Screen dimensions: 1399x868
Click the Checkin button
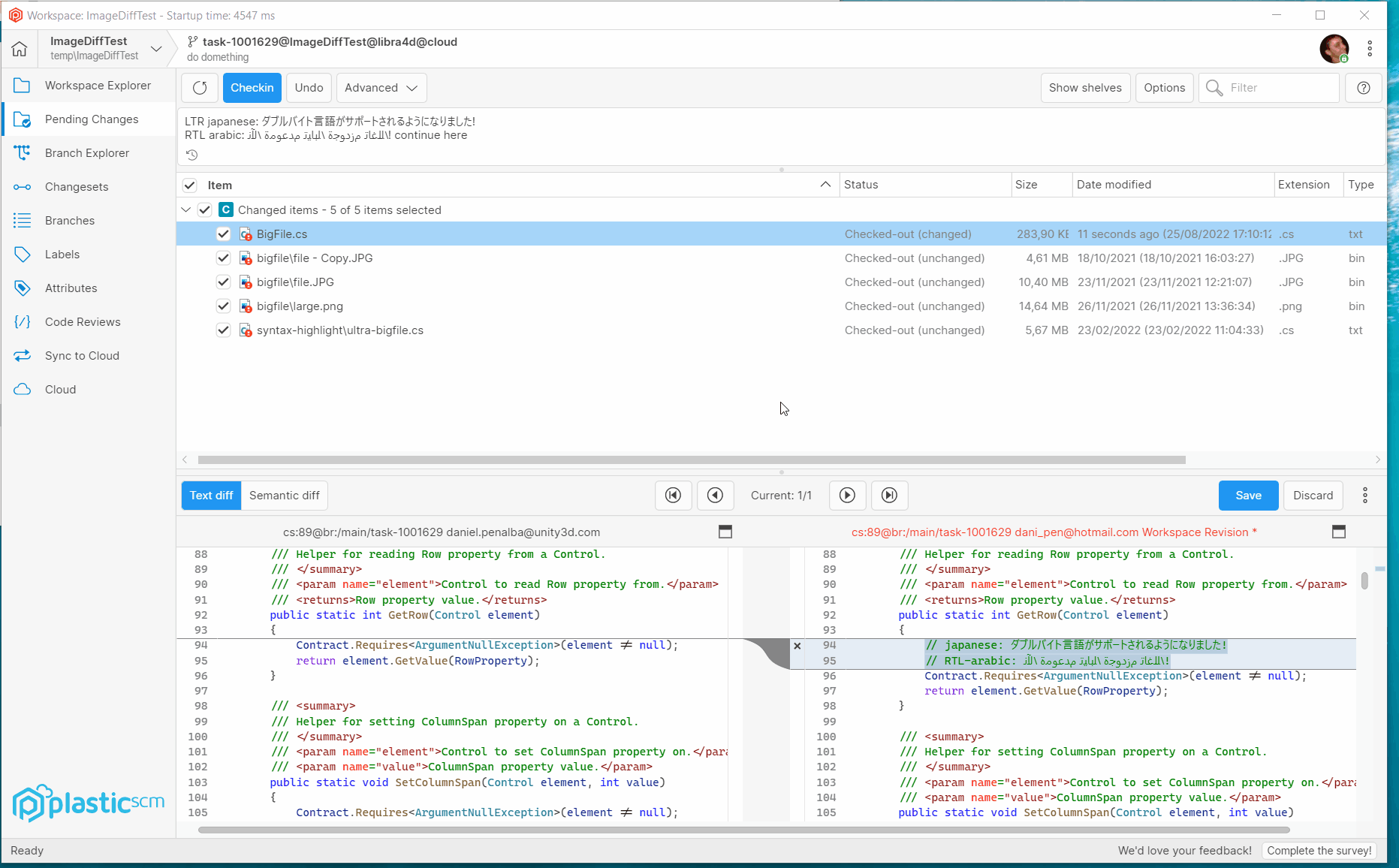point(252,87)
